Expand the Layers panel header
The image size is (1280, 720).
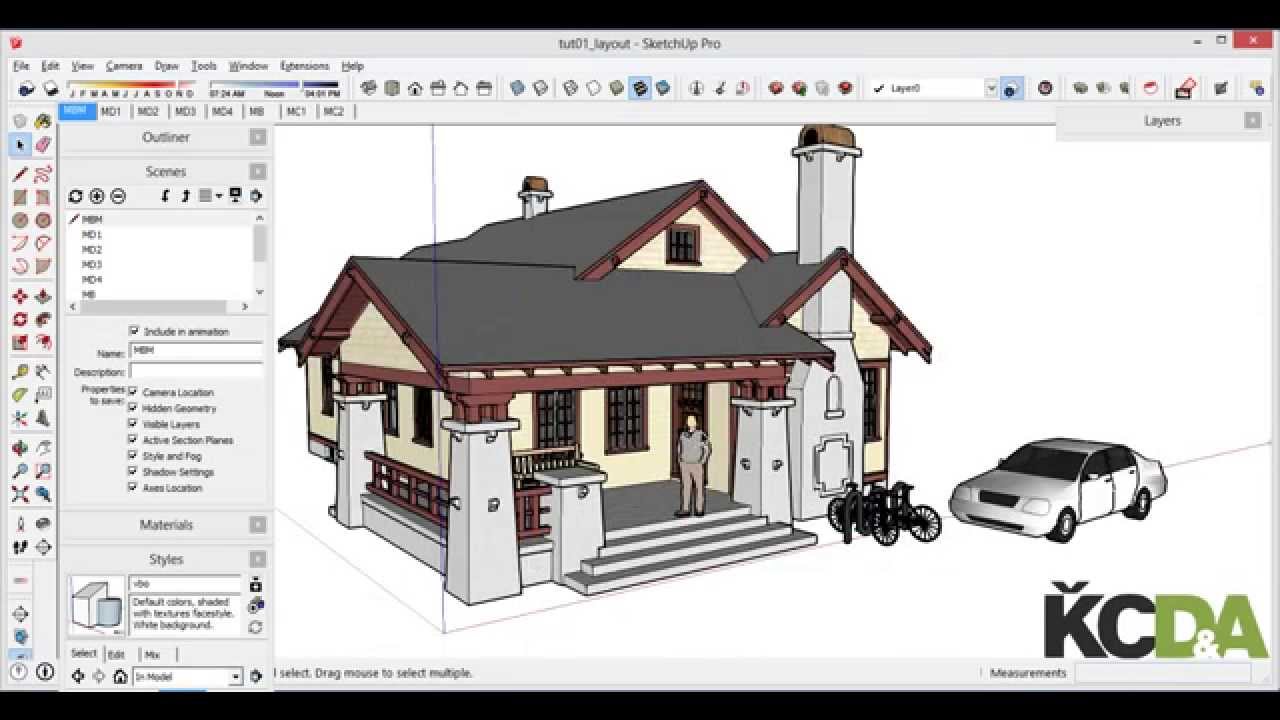pyautogui.click(x=1162, y=120)
